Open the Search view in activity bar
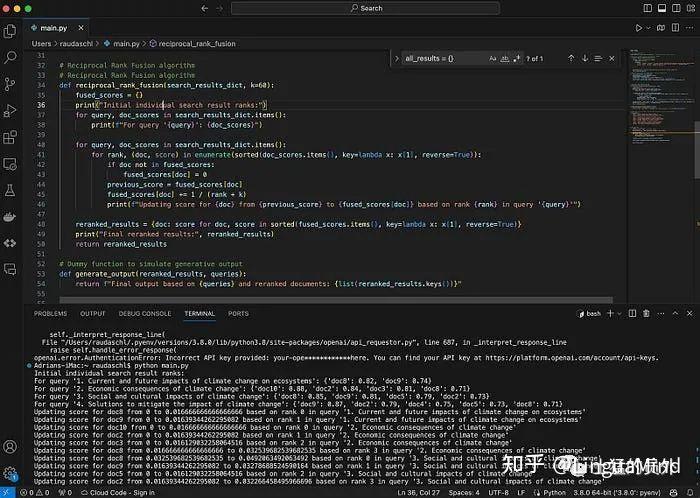The image size is (700, 498). 10,57
